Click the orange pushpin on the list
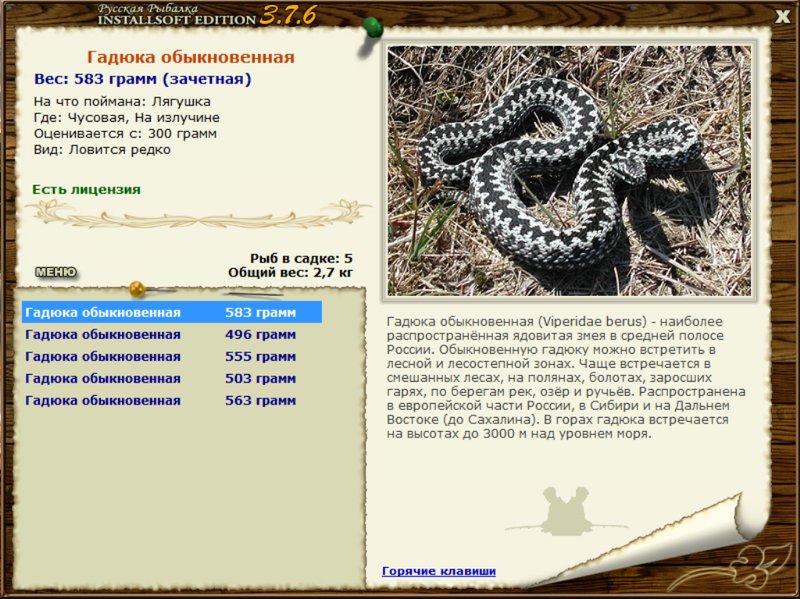Image resolution: width=800 pixels, height=599 pixels. point(137,289)
